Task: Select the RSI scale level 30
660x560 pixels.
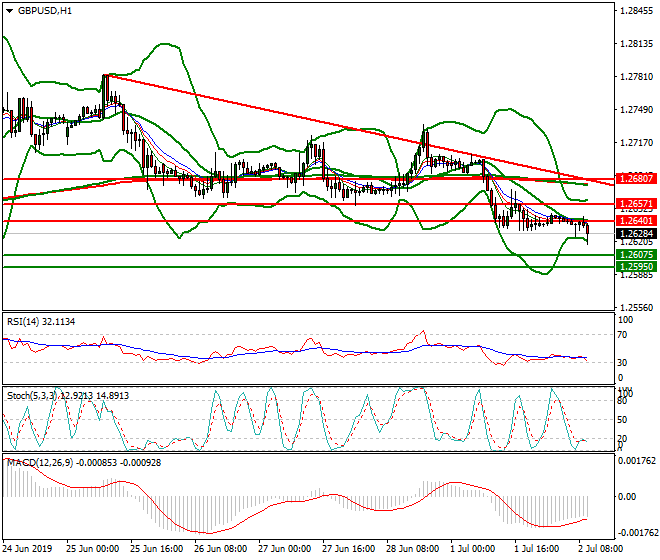Action: (x=623, y=363)
